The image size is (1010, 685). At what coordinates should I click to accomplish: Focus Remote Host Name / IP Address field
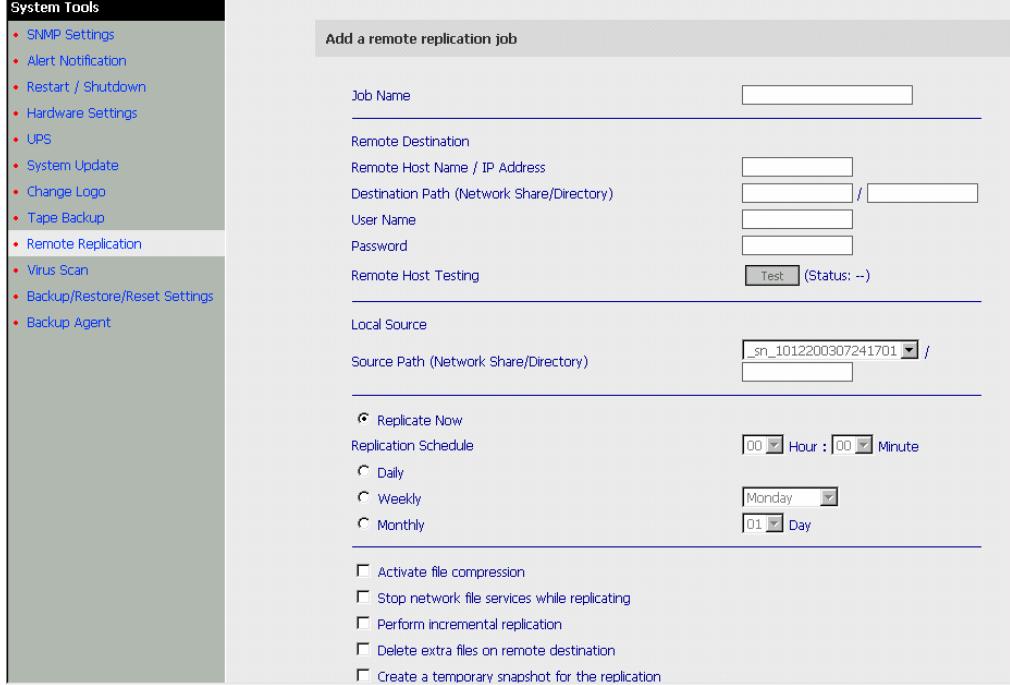[x=797, y=168]
